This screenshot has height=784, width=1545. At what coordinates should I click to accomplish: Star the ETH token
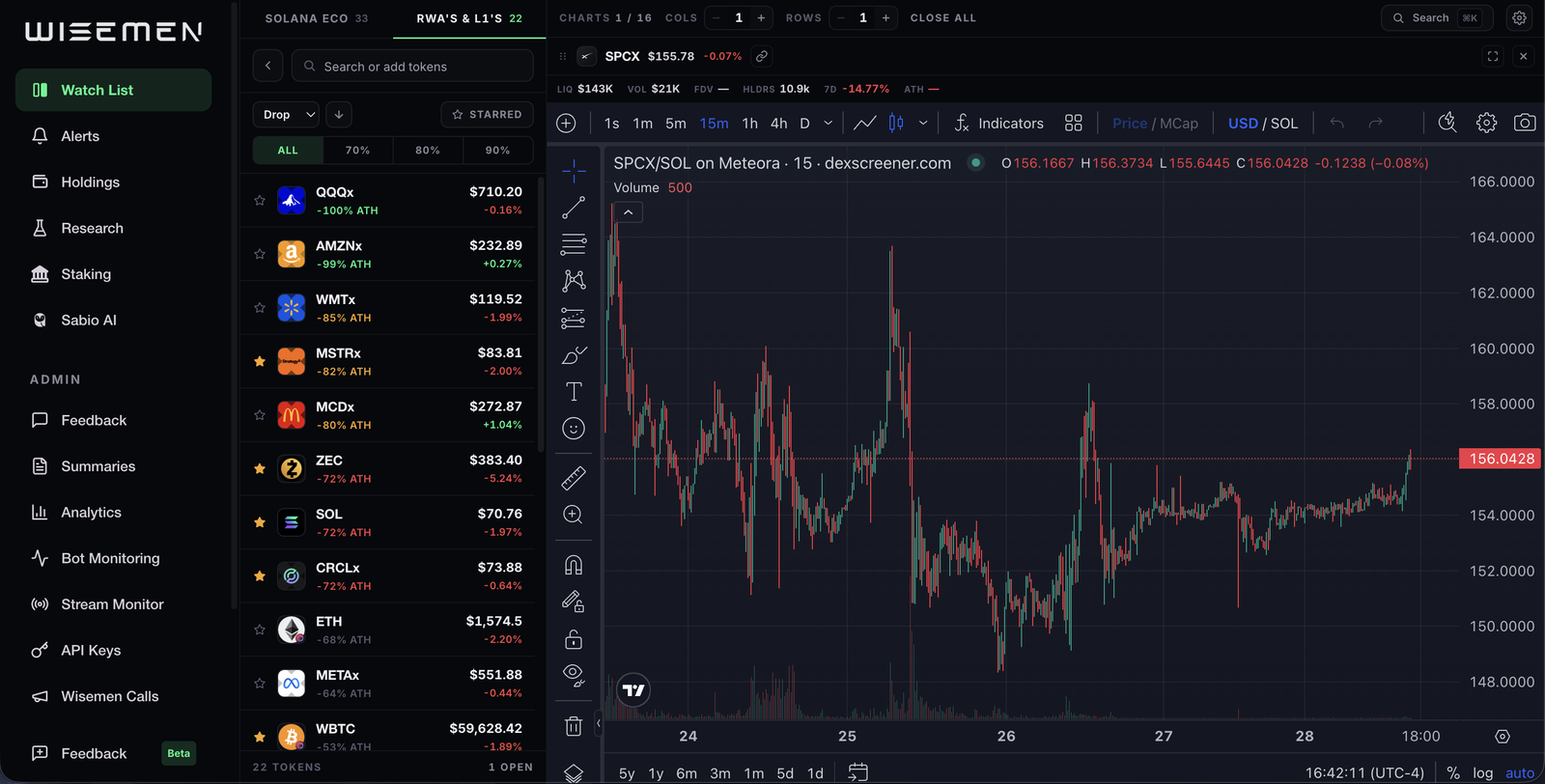(x=260, y=630)
